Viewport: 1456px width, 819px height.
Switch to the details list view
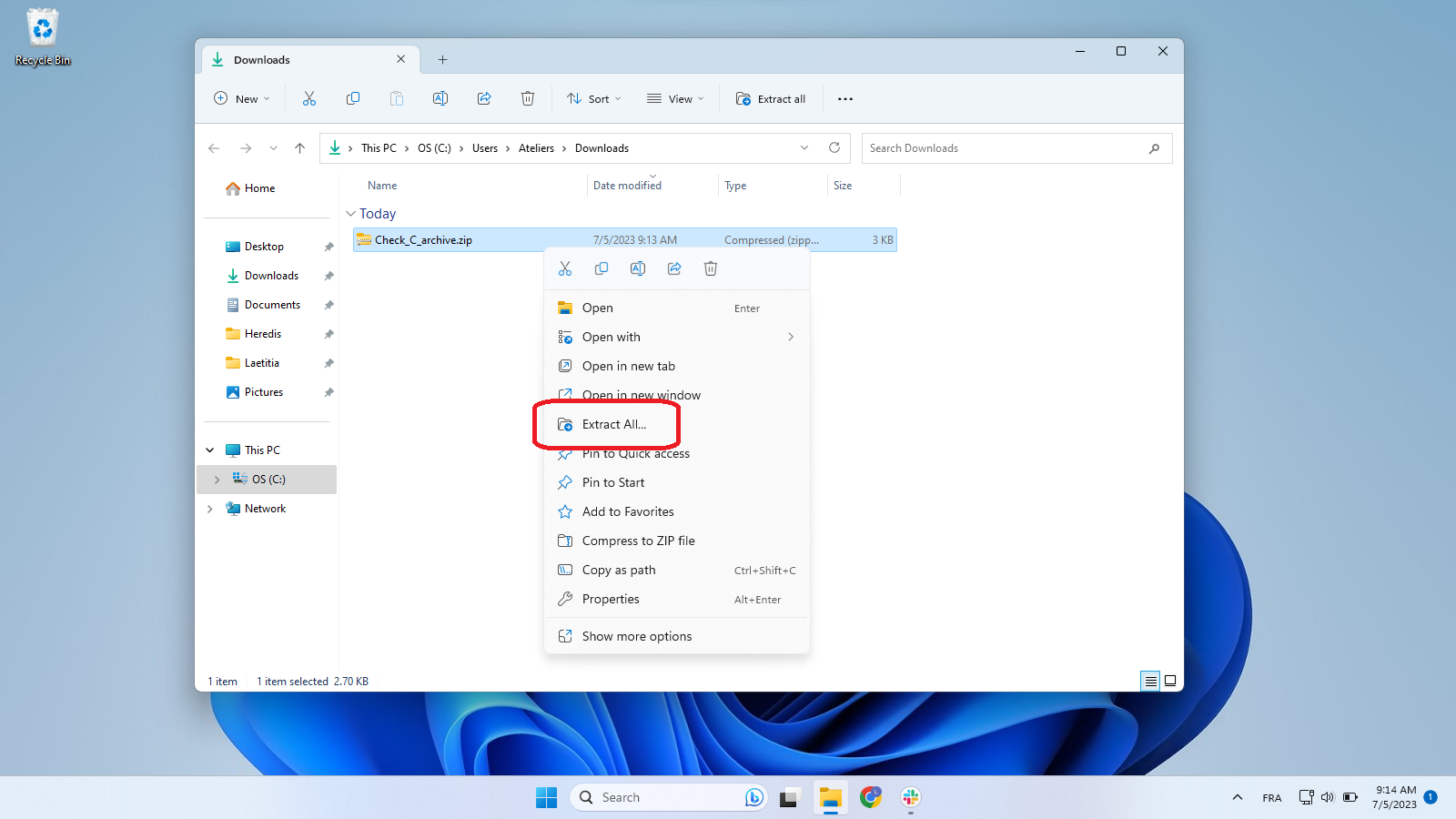tap(1150, 681)
